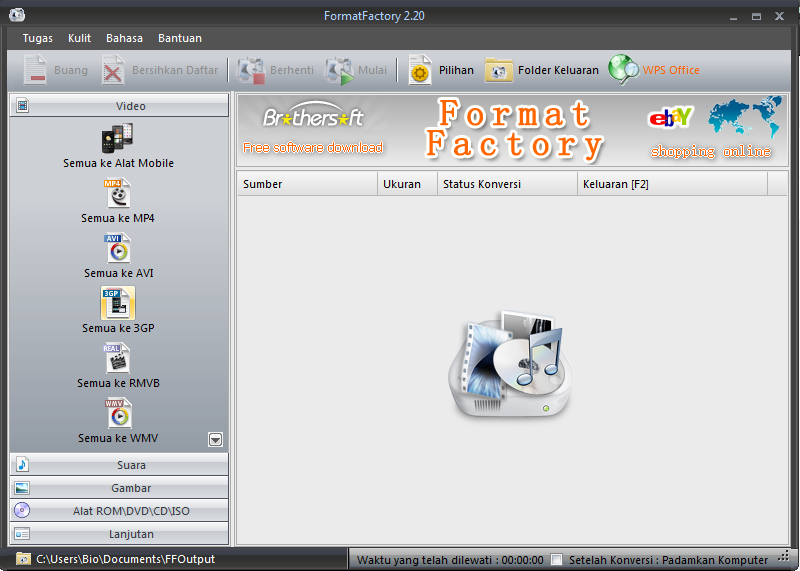Click the card icon beside Lanjutan
The width and height of the screenshot is (800, 571).
point(22,534)
